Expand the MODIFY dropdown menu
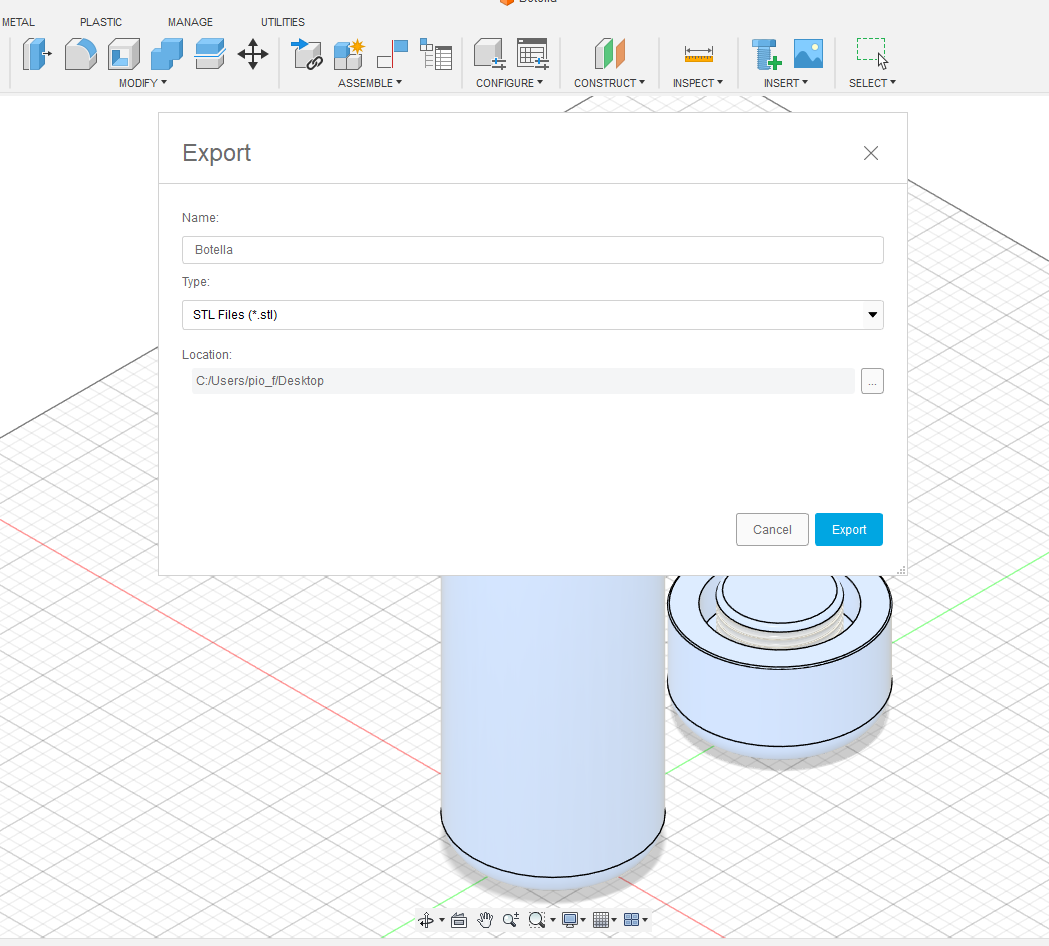 coord(142,83)
